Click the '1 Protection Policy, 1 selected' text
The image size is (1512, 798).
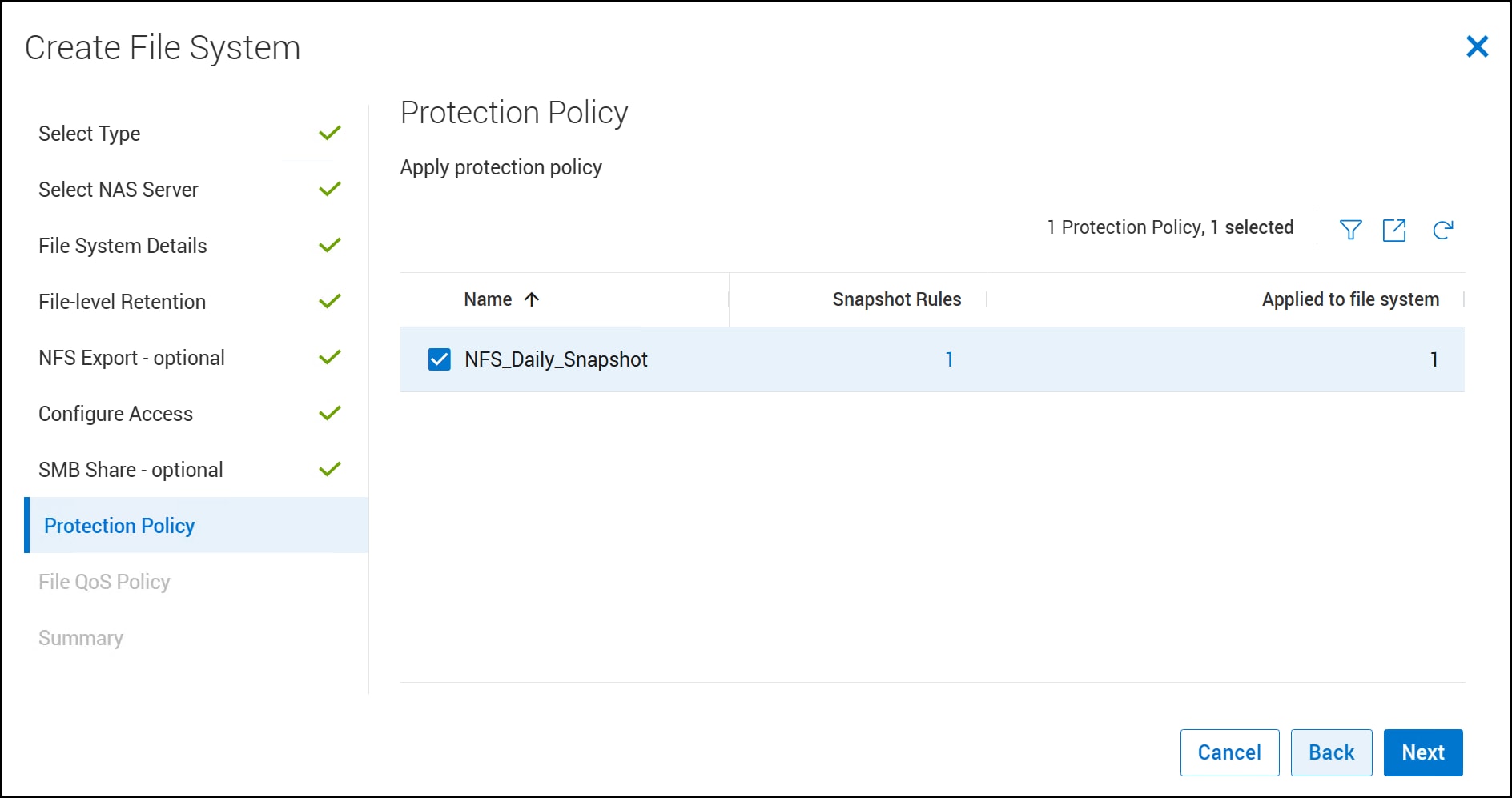click(1170, 227)
